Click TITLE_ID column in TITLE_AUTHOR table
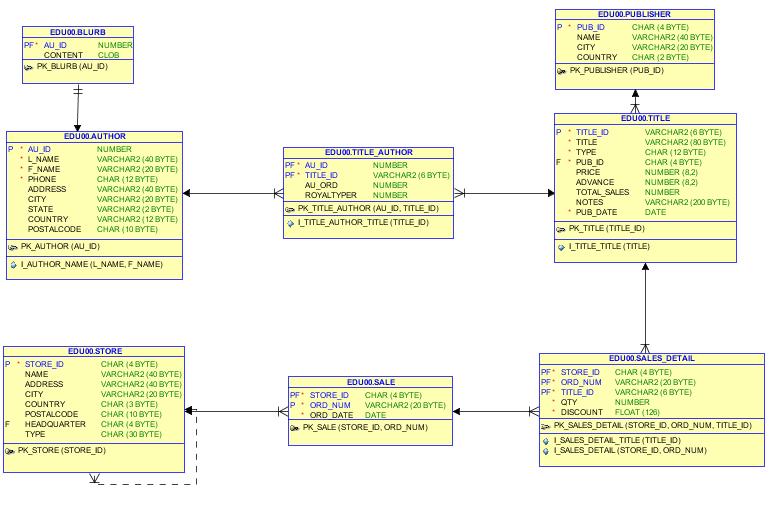 (x=321, y=175)
